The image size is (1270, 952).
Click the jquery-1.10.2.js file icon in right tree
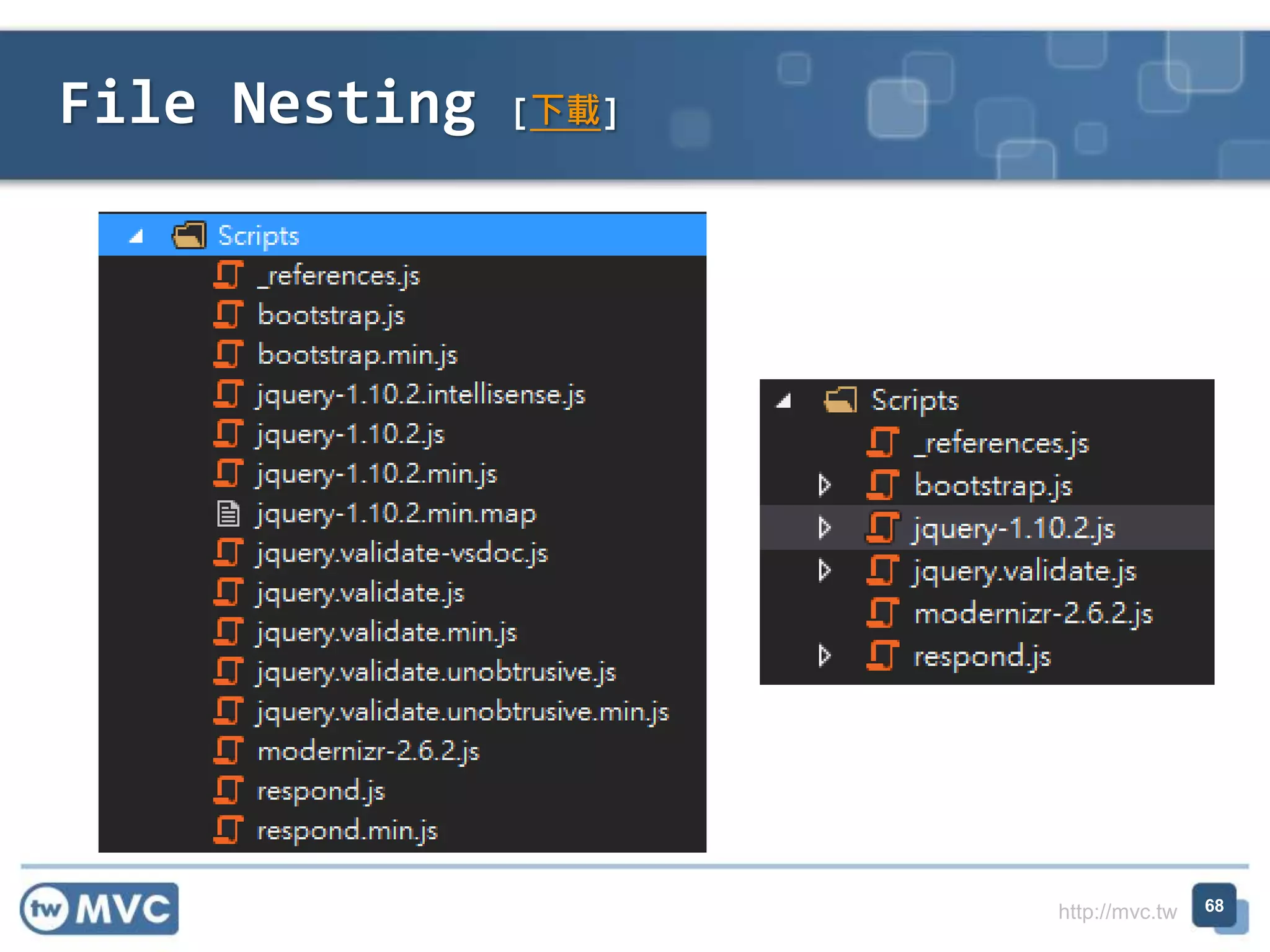(883, 528)
